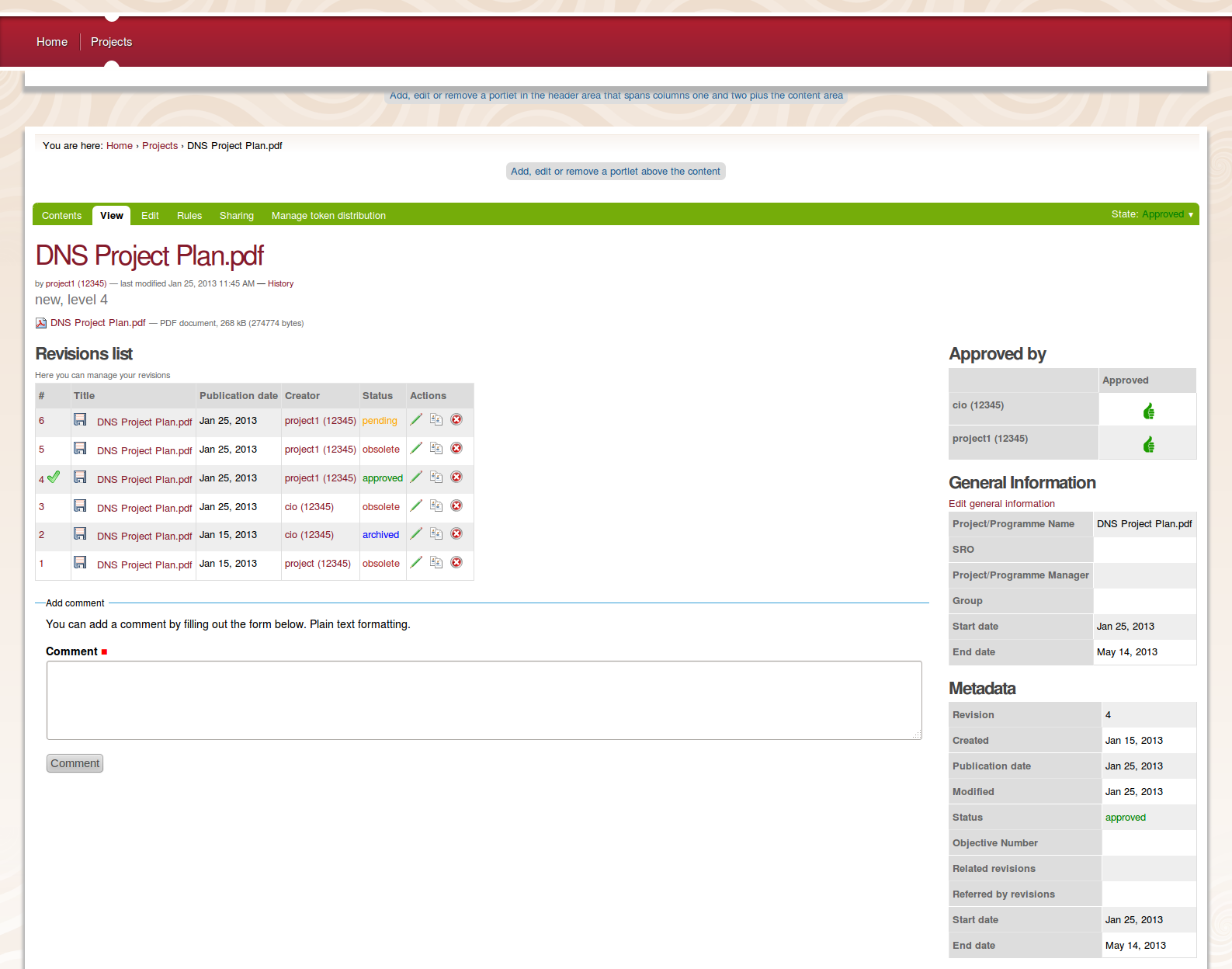Click the Publication date column header

238,396
